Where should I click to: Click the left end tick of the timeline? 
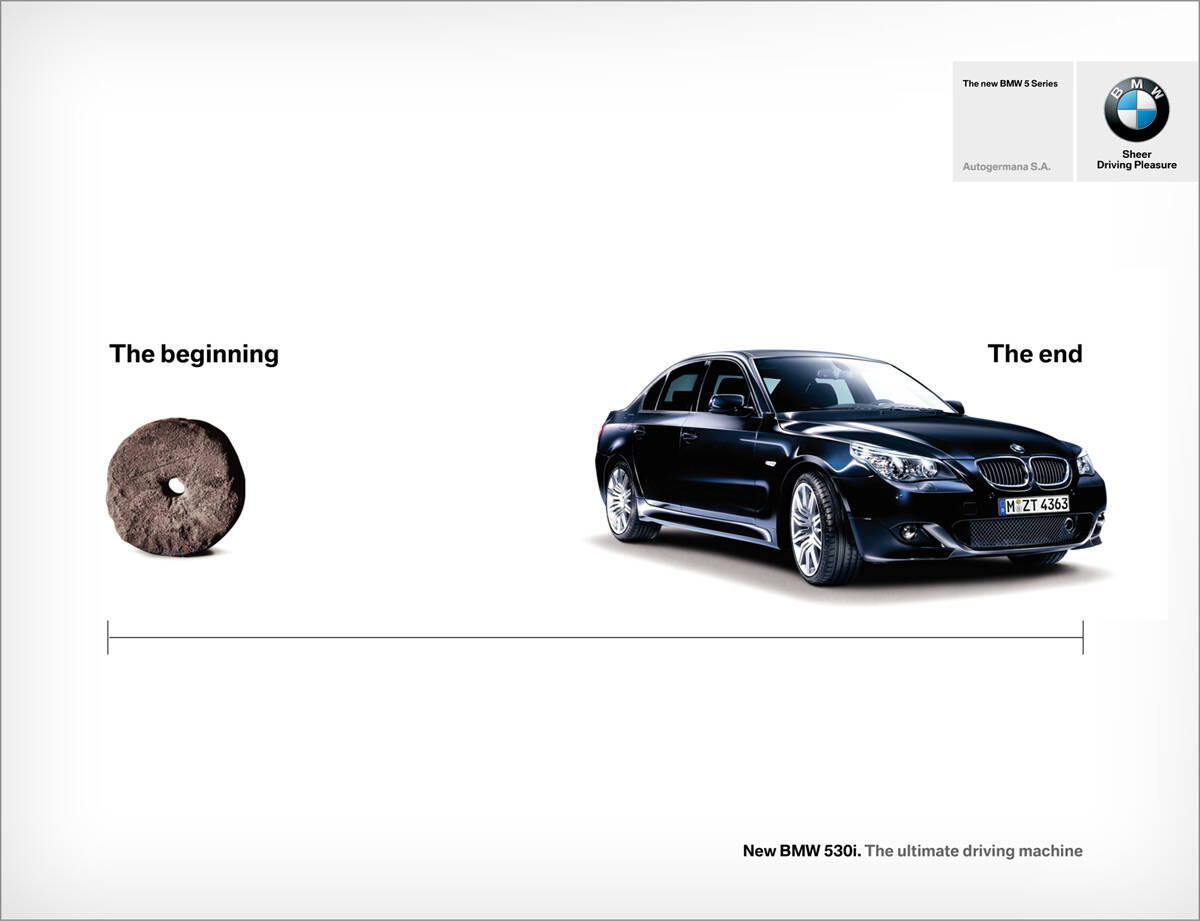coord(108,637)
